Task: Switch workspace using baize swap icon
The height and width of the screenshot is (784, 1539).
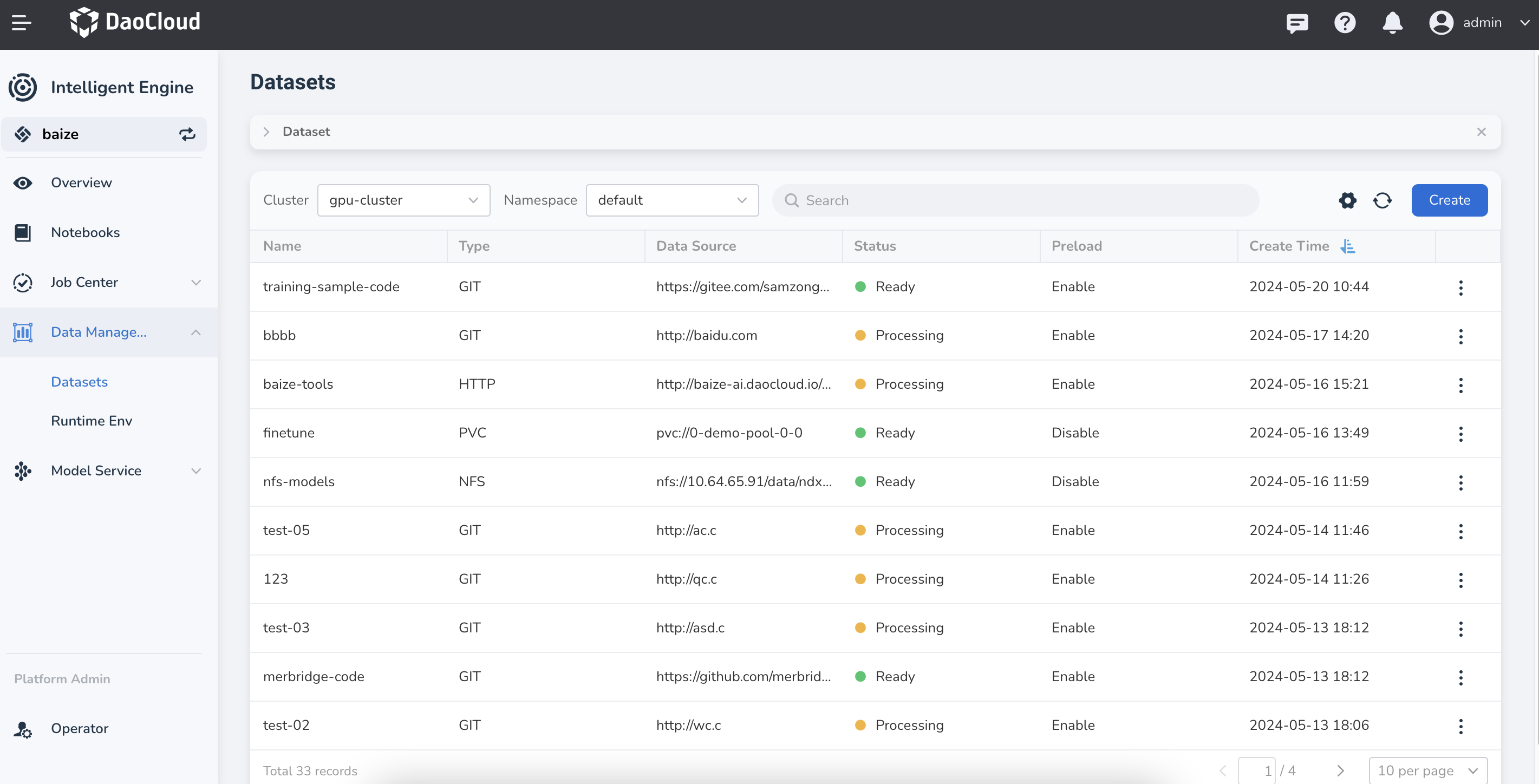Action: point(187,134)
